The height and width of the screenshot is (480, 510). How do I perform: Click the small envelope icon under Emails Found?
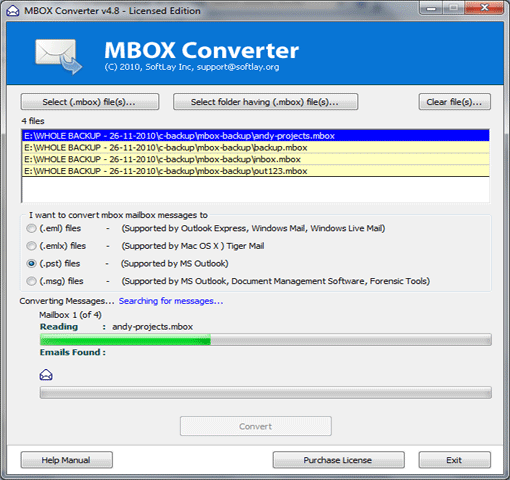(46, 375)
